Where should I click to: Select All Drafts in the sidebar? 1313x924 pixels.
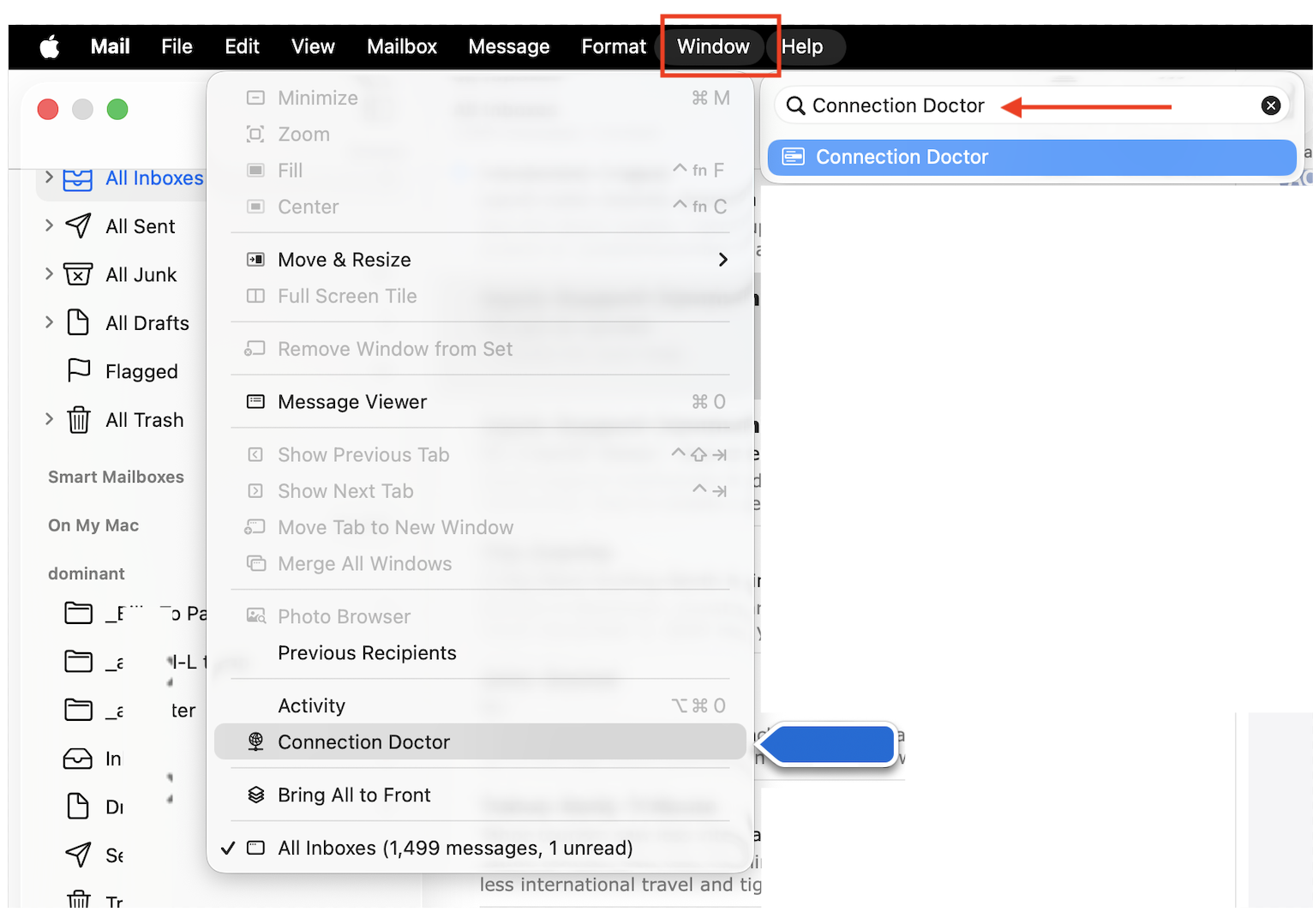147,323
